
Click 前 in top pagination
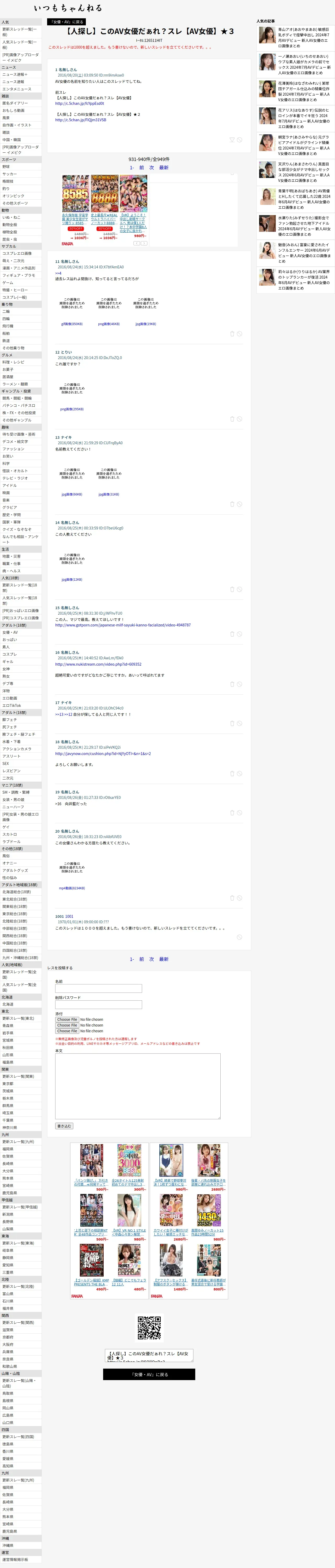click(x=142, y=168)
